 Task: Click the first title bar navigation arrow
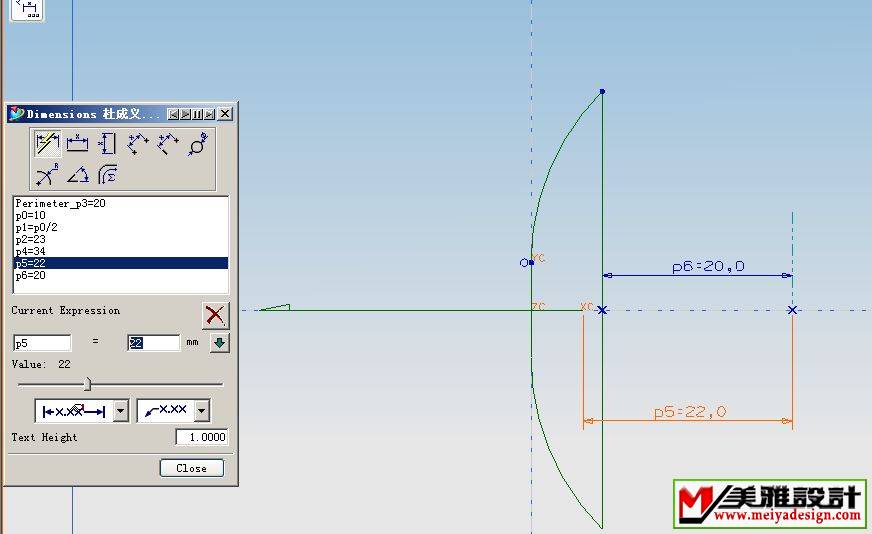point(173,114)
